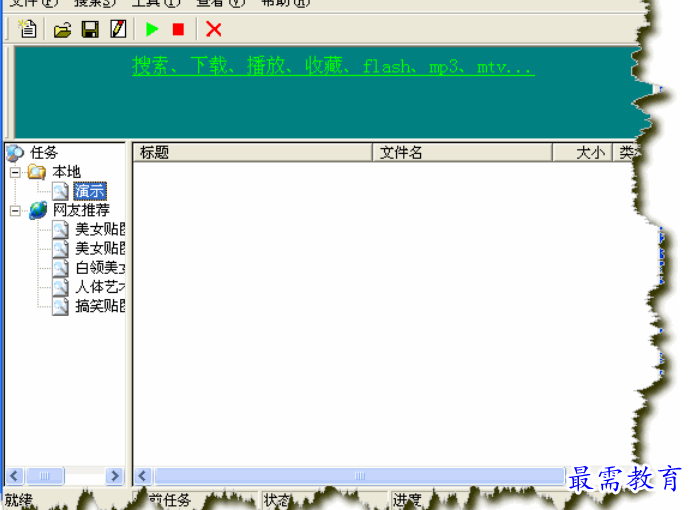This screenshot has height=510, width=690.
Task: Select the 人体艺 tree item
Action: pos(100,287)
